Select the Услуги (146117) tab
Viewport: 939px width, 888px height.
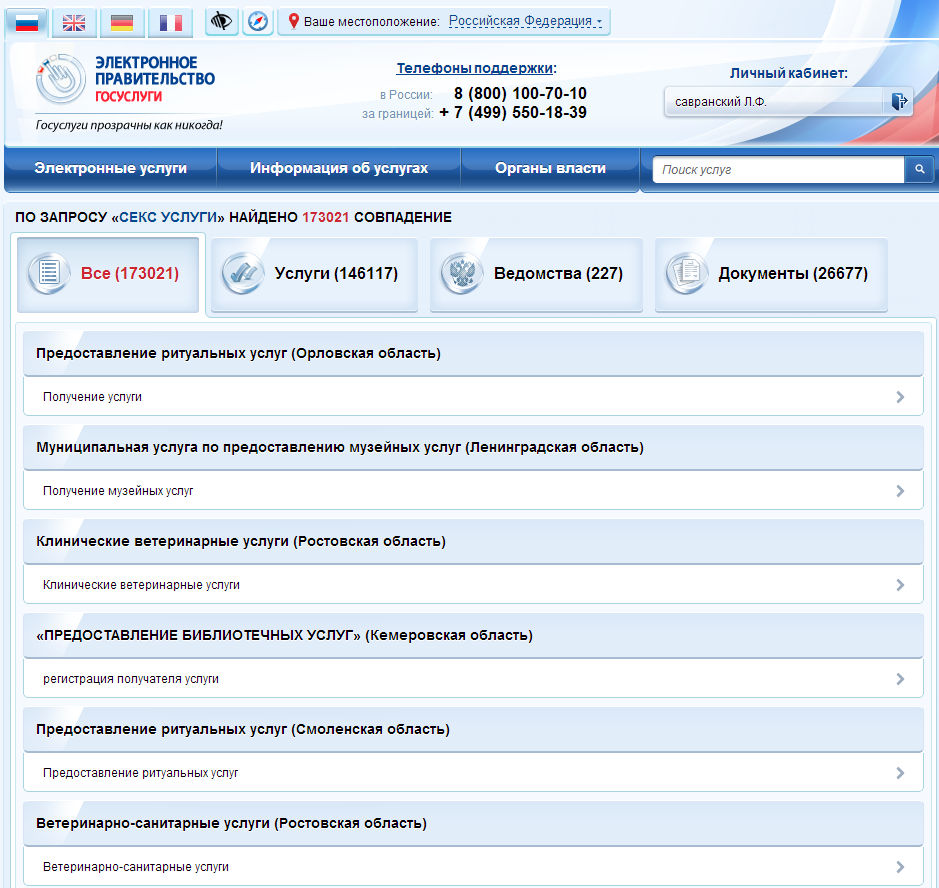pyautogui.click(x=314, y=274)
